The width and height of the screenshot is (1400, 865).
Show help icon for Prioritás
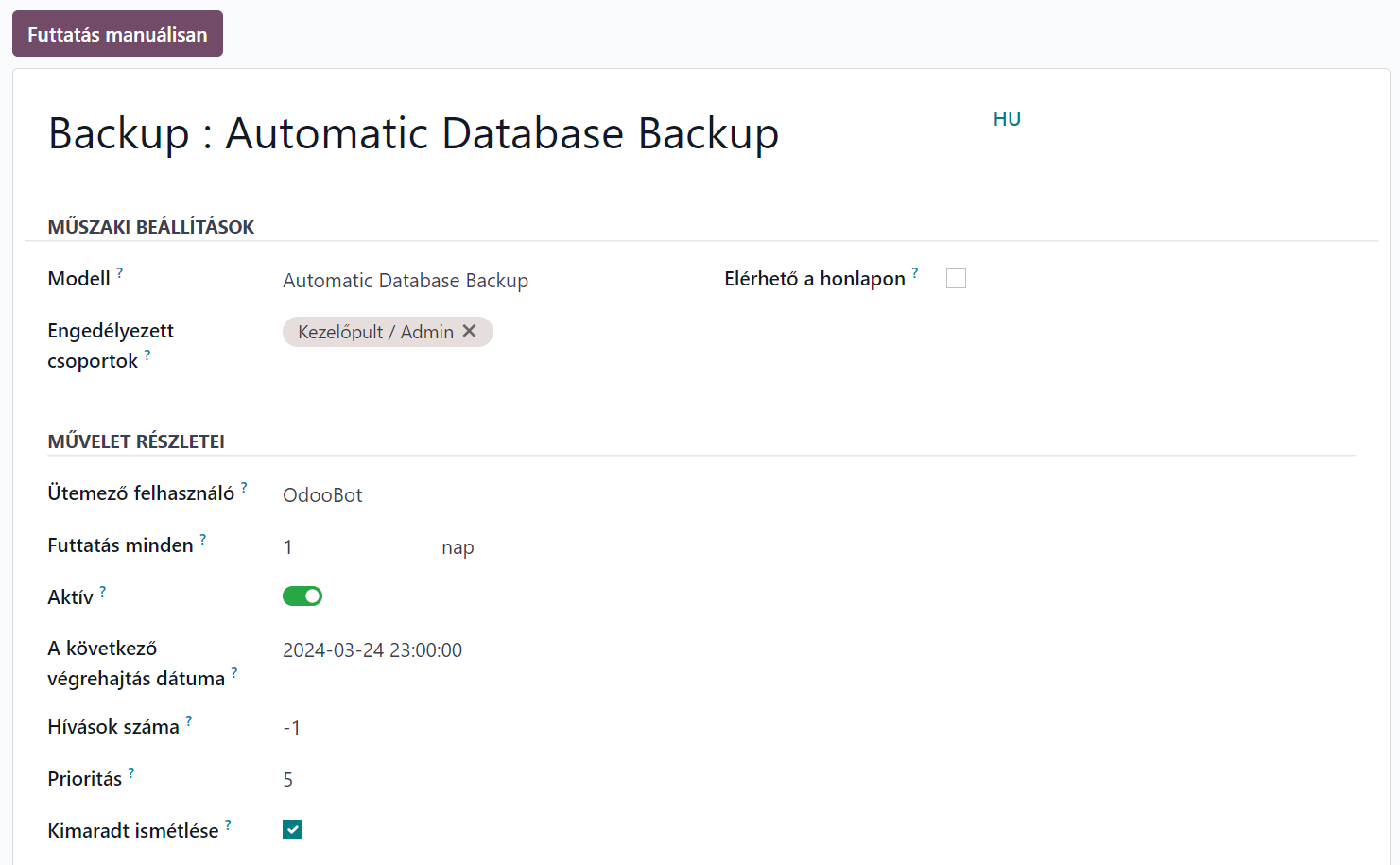point(131,772)
